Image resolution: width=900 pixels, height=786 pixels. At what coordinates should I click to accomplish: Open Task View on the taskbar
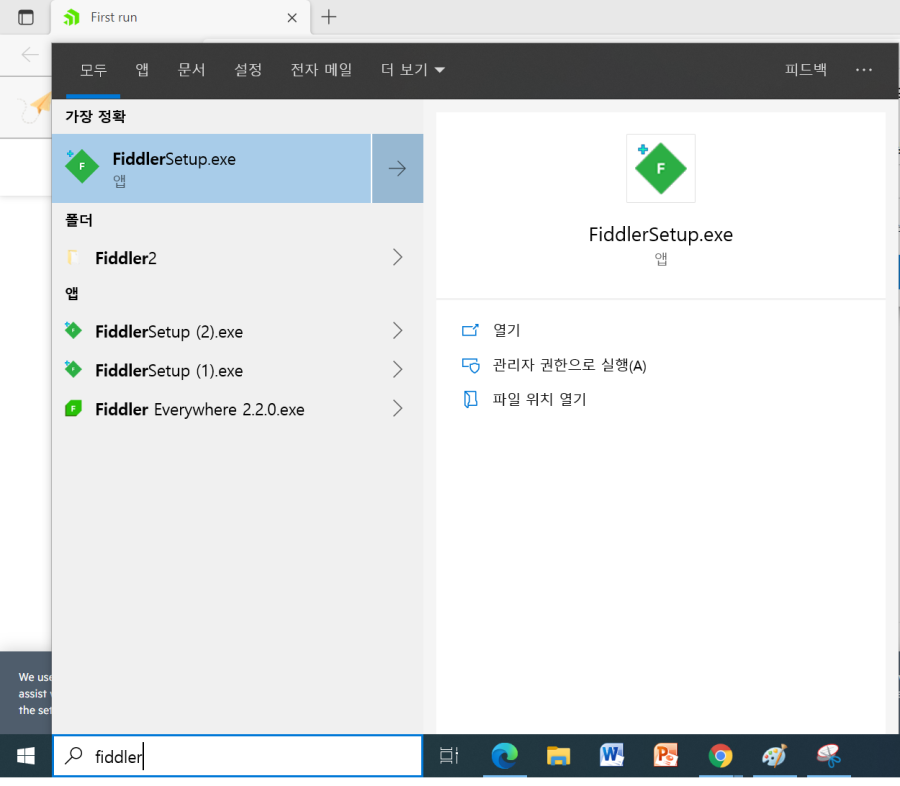point(449,756)
